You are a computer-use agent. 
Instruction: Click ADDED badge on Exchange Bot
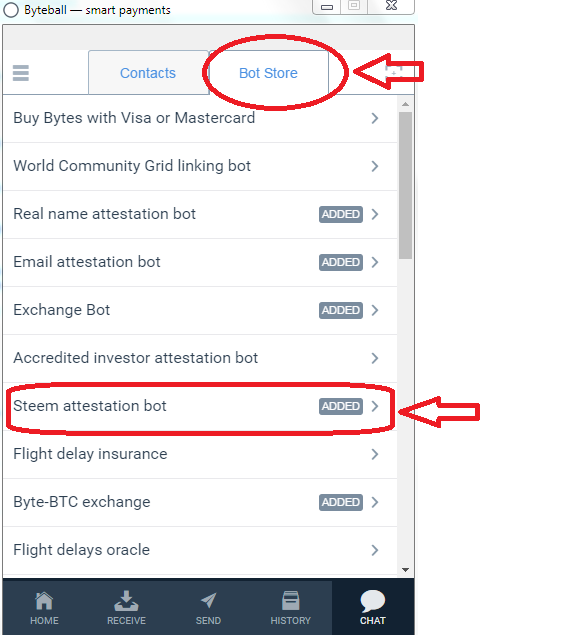tap(341, 310)
